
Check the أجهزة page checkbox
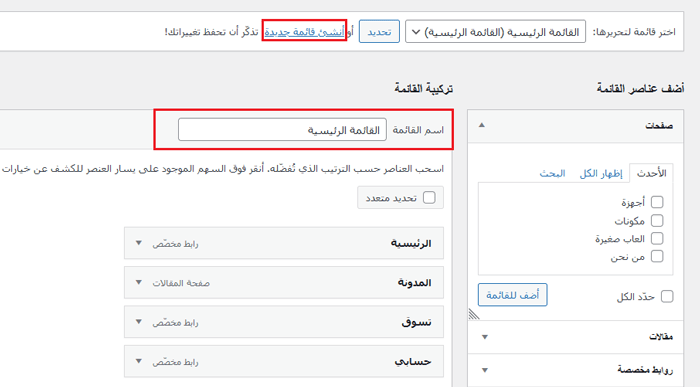point(657,202)
